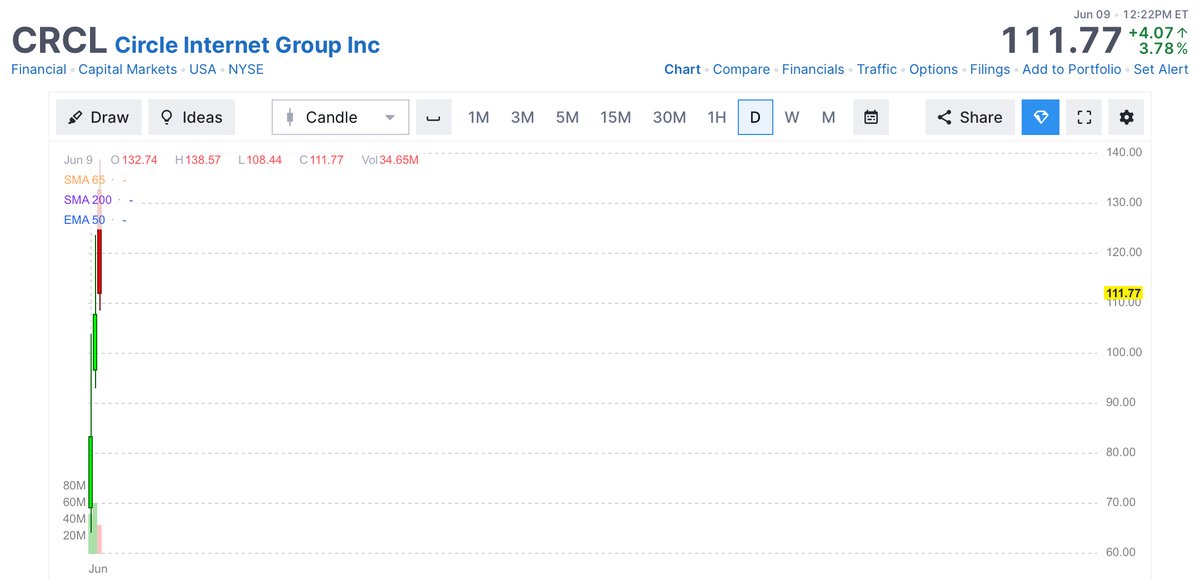The width and height of the screenshot is (1200, 580).
Task: Open the Candle chart type dropdown
Action: 340,117
